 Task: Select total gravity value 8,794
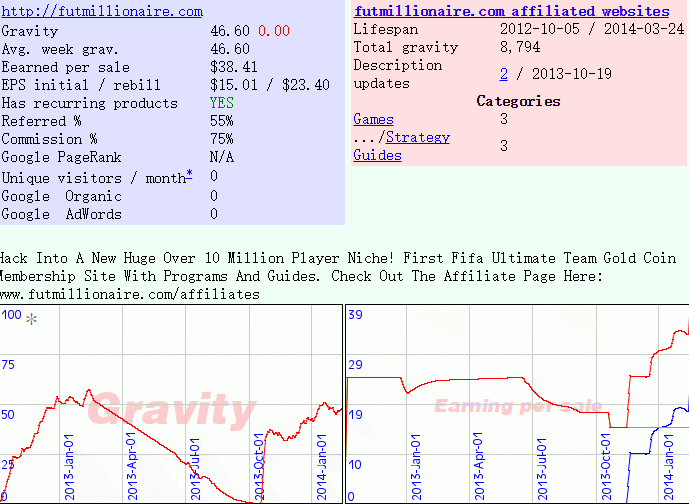coord(520,47)
